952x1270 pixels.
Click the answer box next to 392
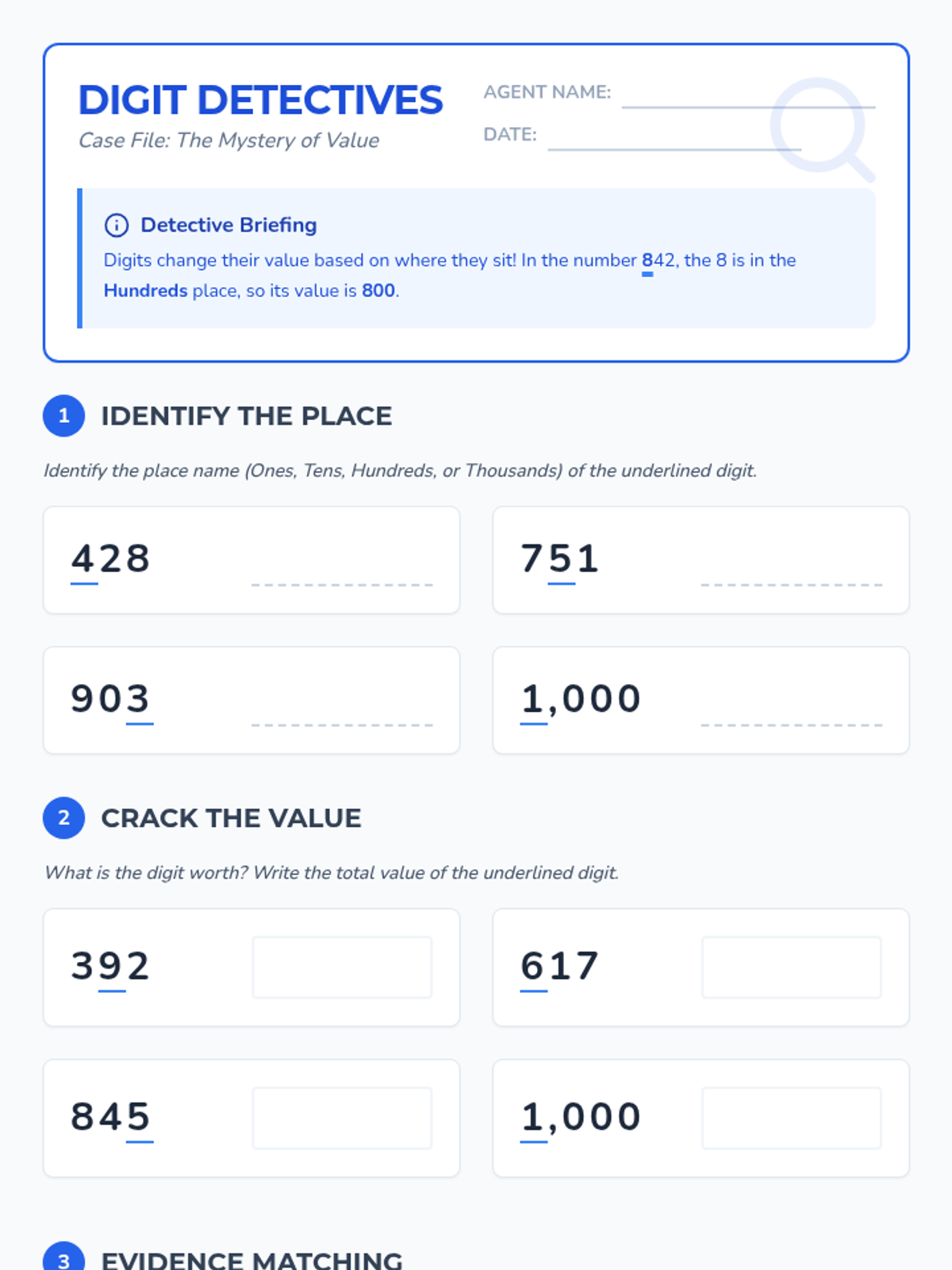(x=342, y=968)
